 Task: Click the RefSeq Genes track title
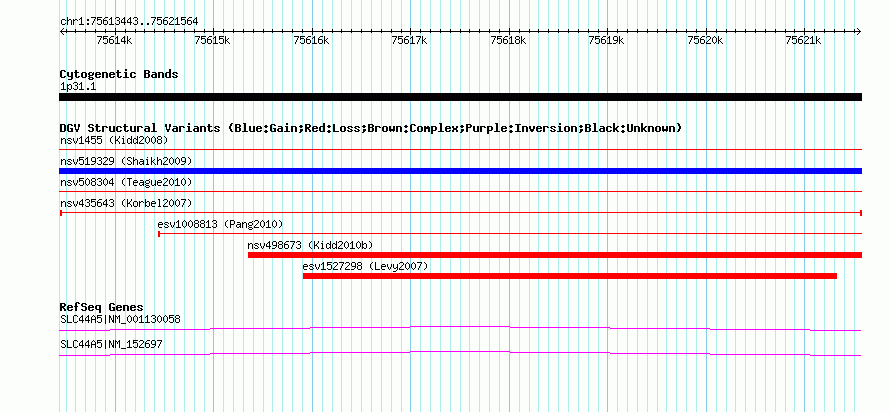(x=102, y=308)
